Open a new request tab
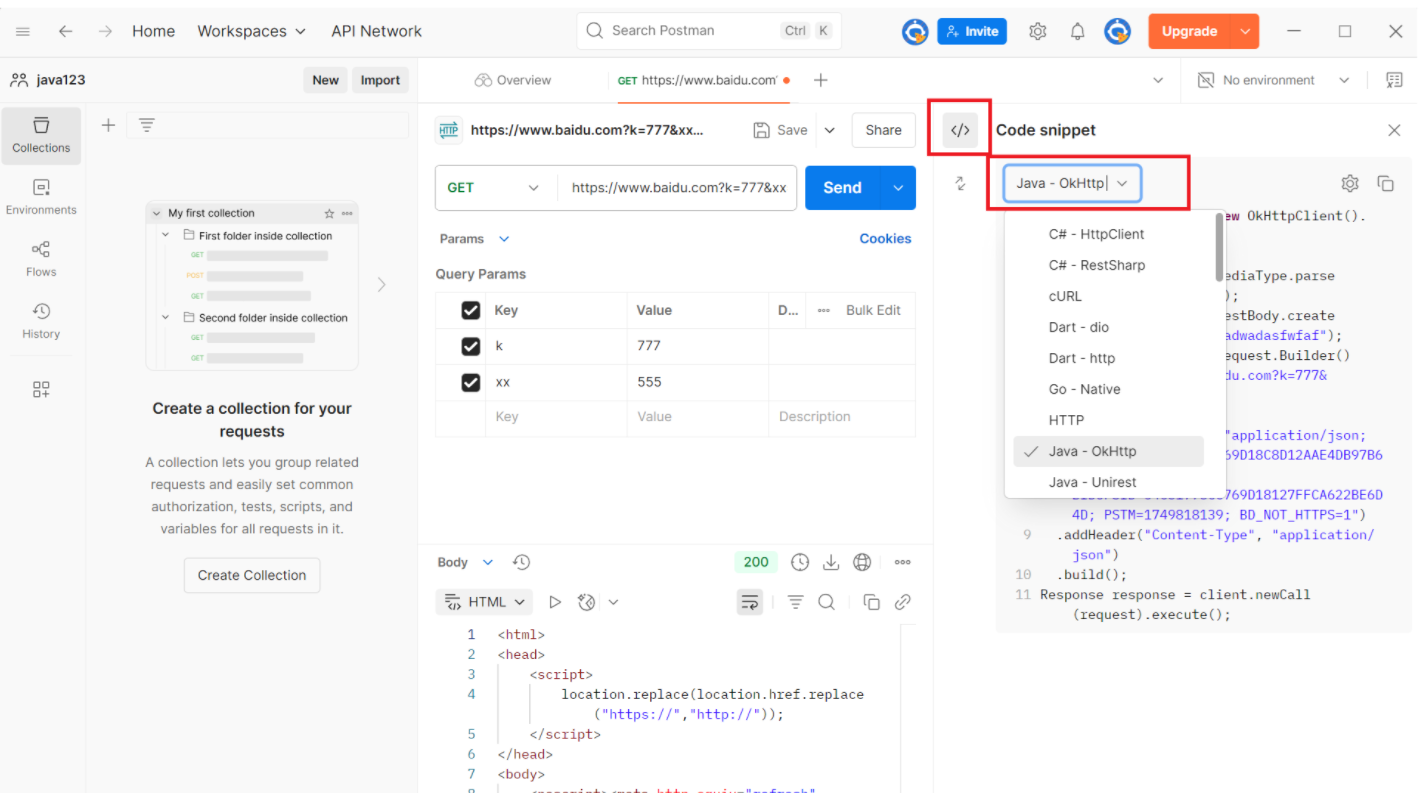Viewport: 1426px width, 793px height. click(821, 80)
